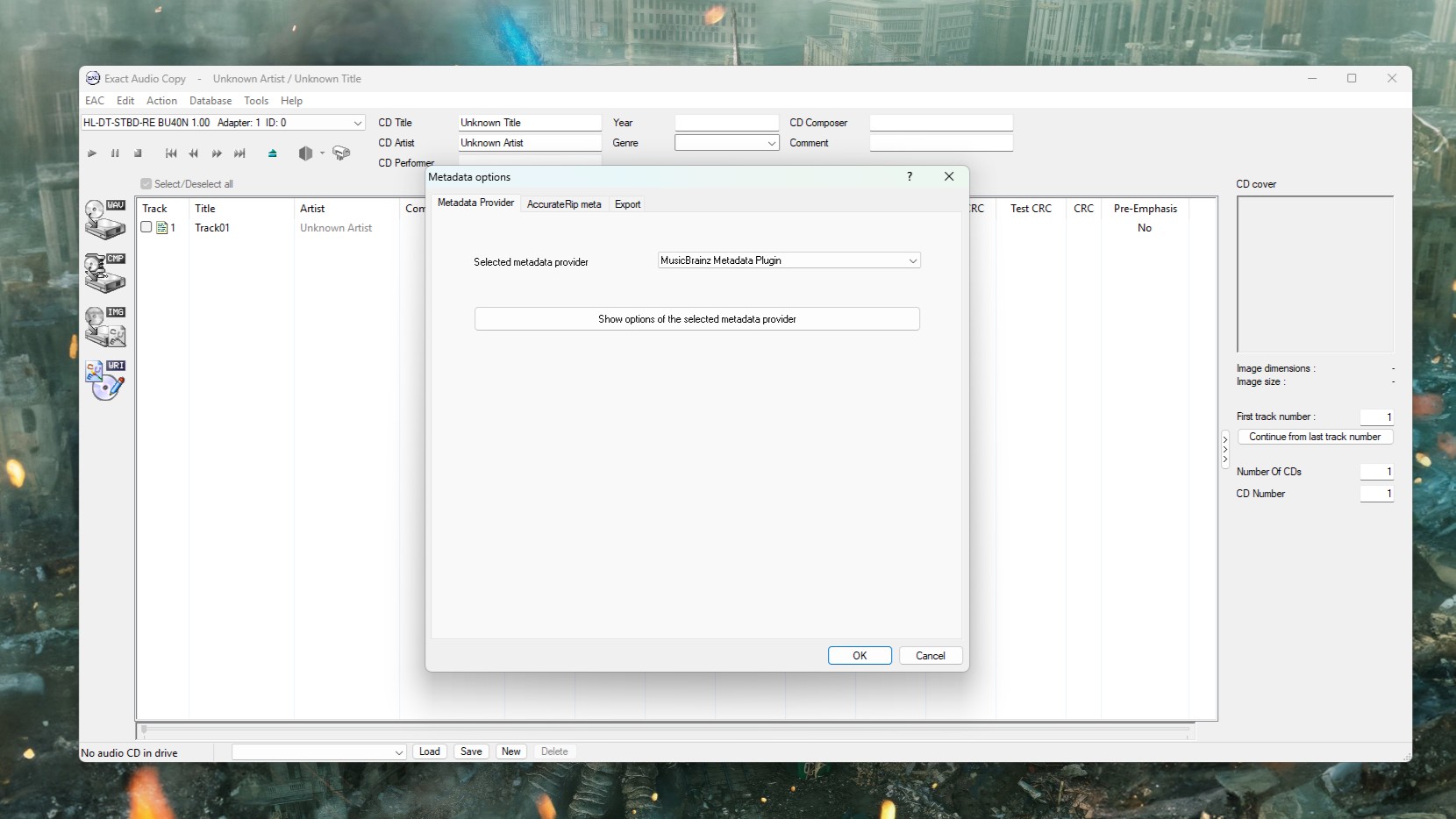Switch to the AccurateRip meta tab
Image resolution: width=1456 pixels, height=819 pixels.
[564, 204]
